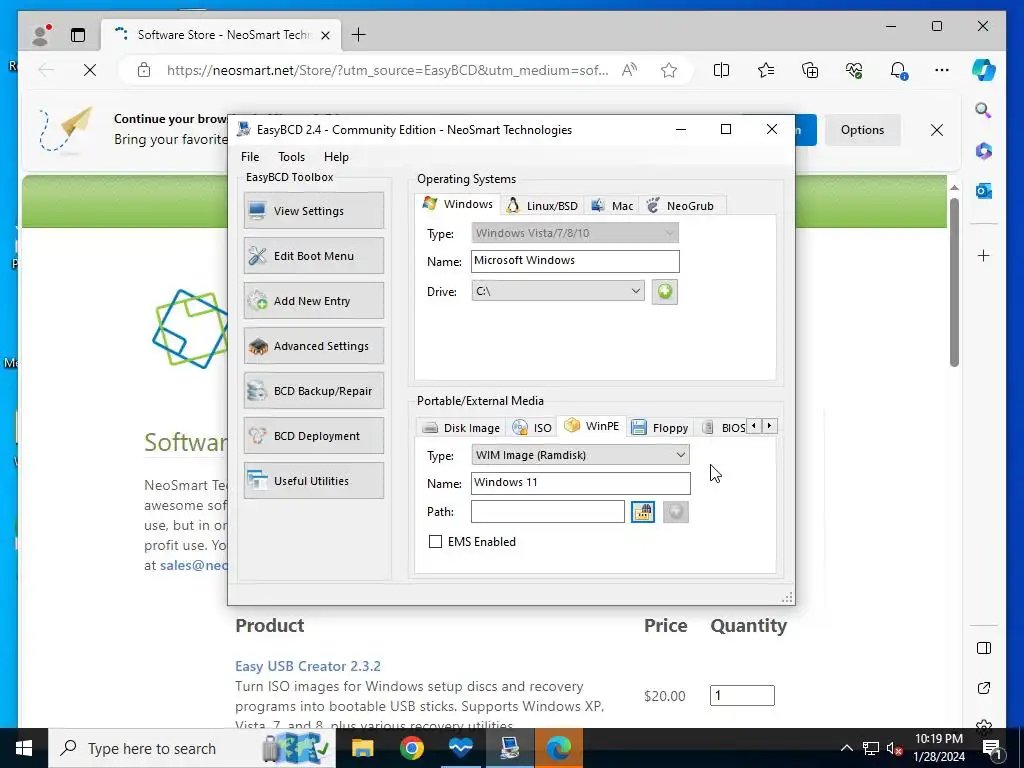Switch to the Windows operating system tab

click(458, 204)
